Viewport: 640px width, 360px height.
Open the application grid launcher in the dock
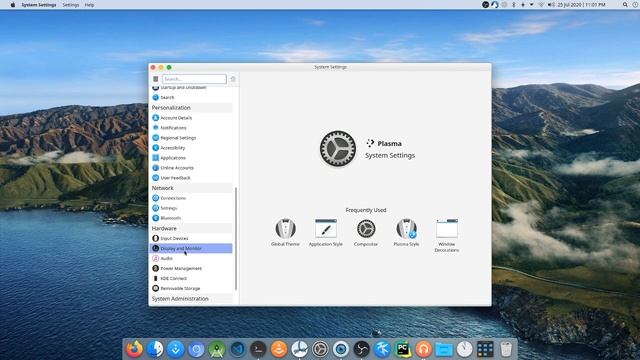tap(485, 349)
